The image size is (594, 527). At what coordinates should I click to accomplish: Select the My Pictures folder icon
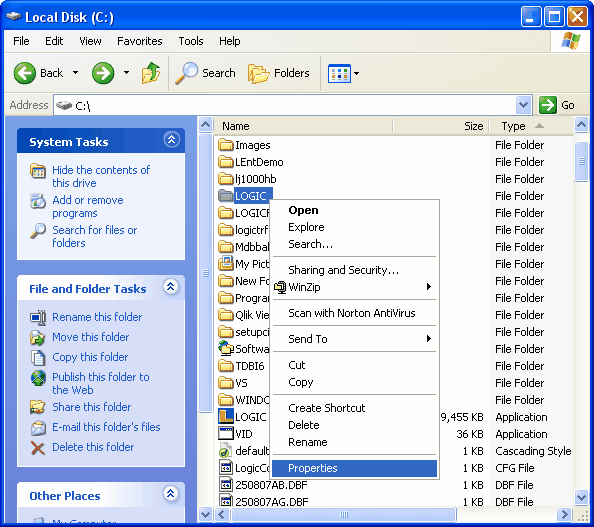[226, 263]
